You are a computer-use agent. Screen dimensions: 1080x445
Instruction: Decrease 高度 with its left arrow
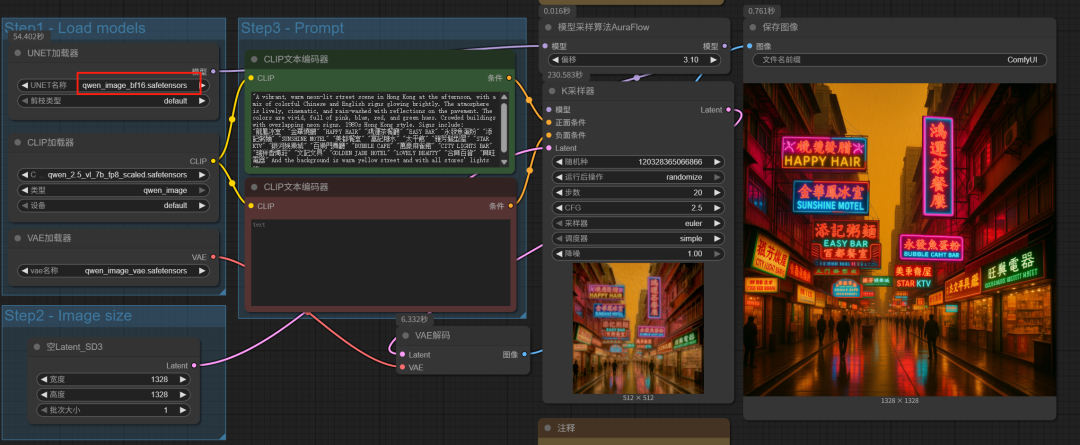[x=43, y=395]
